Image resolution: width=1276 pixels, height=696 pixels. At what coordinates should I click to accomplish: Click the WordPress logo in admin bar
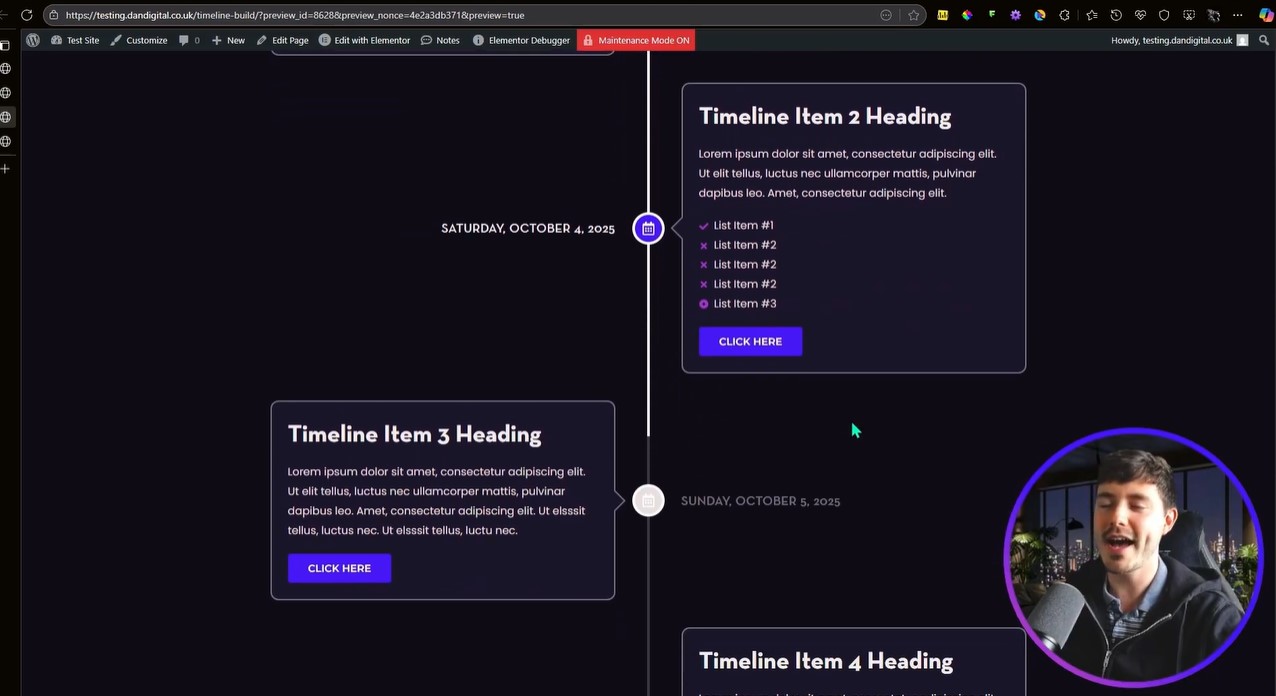tap(33, 40)
